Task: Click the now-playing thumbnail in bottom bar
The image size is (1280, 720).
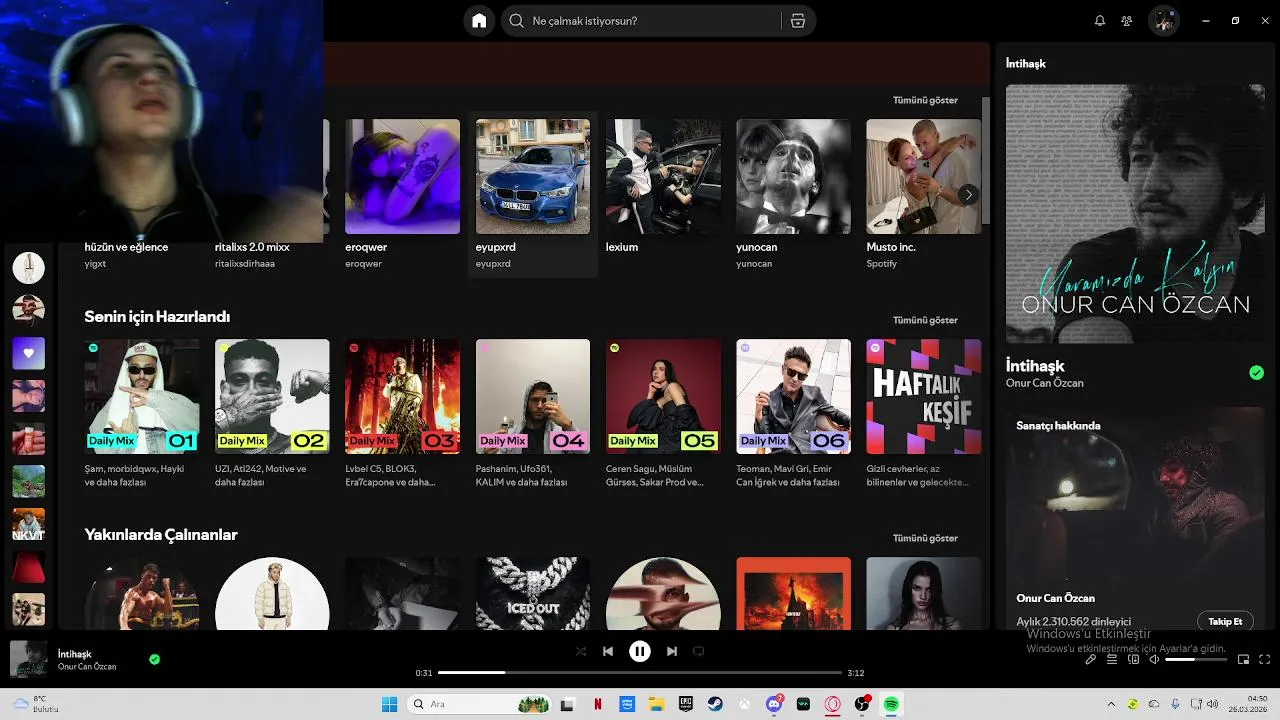Action: tap(28, 659)
